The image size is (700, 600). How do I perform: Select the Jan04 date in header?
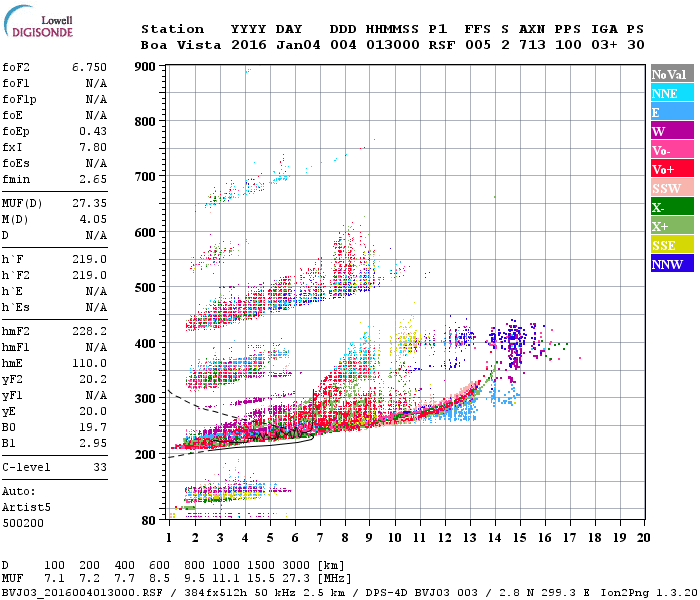(298, 45)
